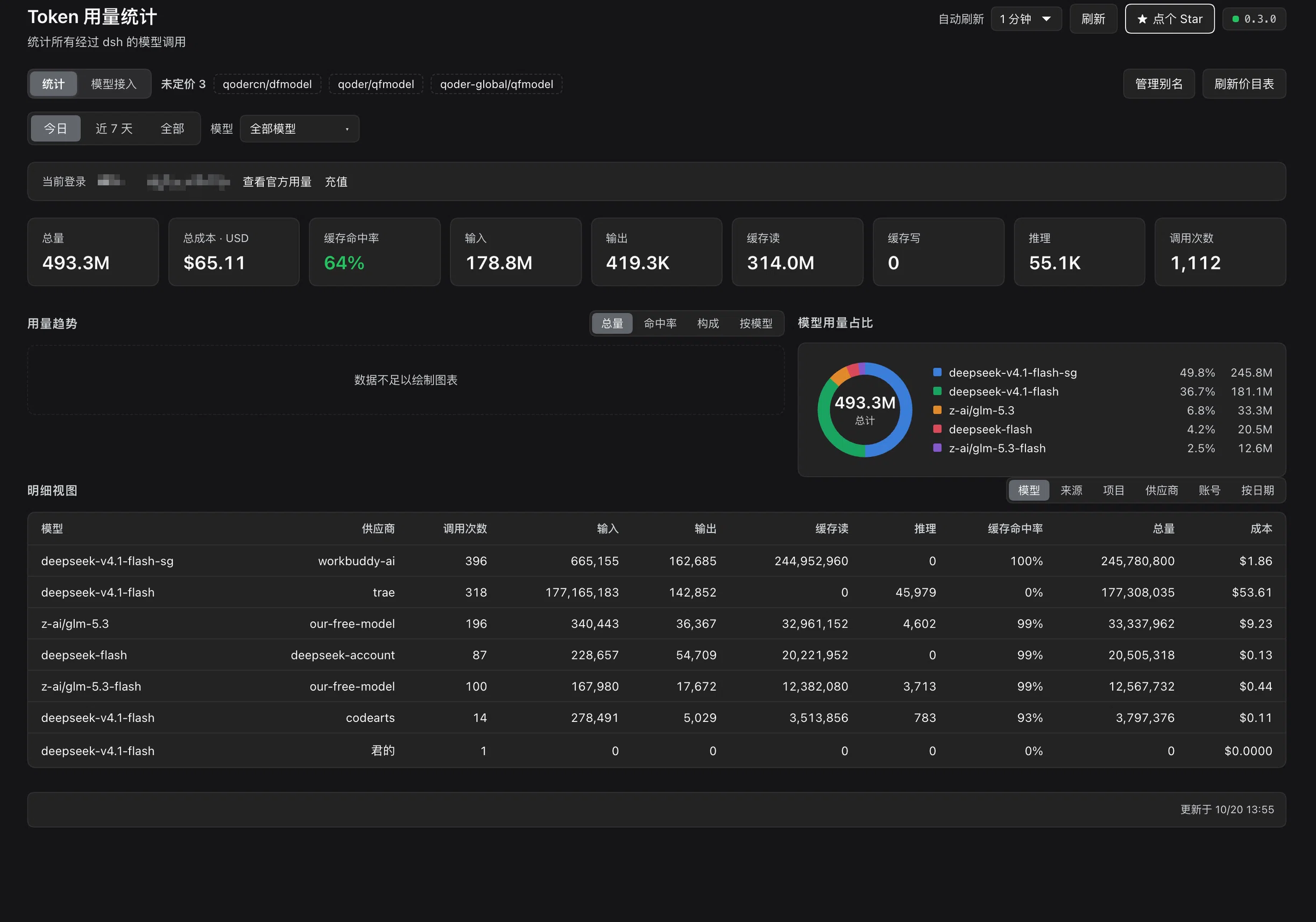Switch detail view to 按日期

[x=1257, y=491]
